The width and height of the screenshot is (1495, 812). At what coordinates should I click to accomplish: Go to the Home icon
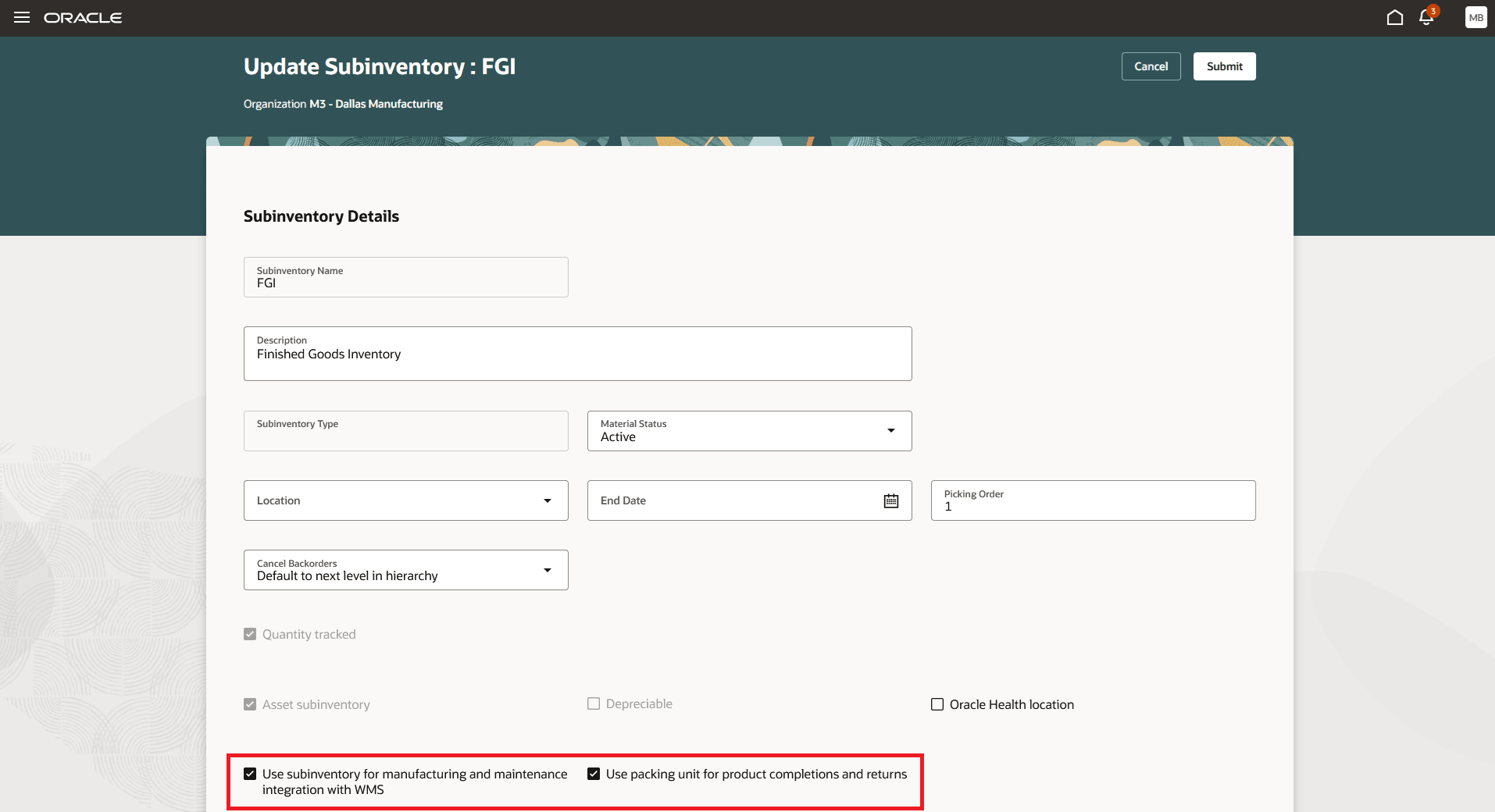[1395, 17]
